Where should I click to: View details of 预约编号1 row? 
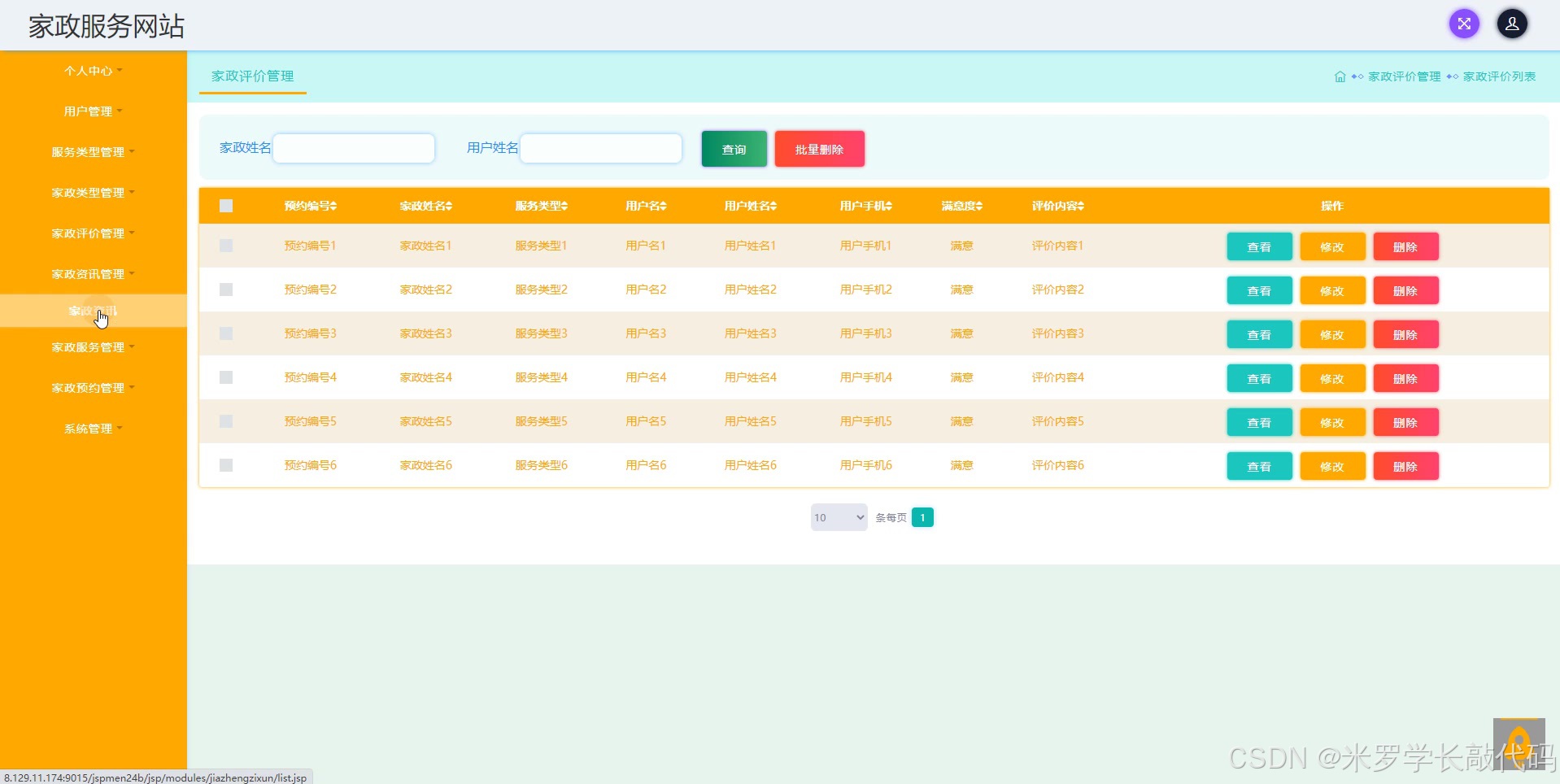coord(1259,246)
